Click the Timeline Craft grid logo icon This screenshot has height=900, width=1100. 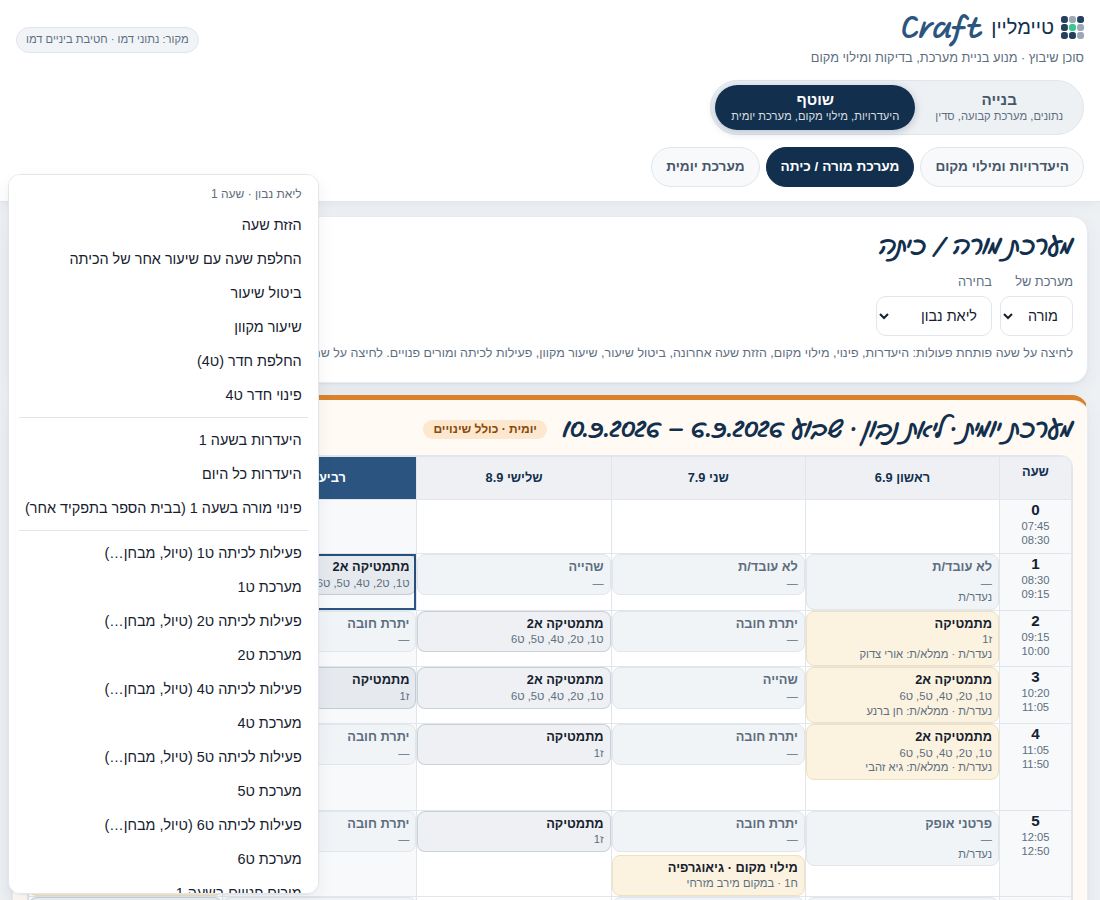click(1072, 28)
